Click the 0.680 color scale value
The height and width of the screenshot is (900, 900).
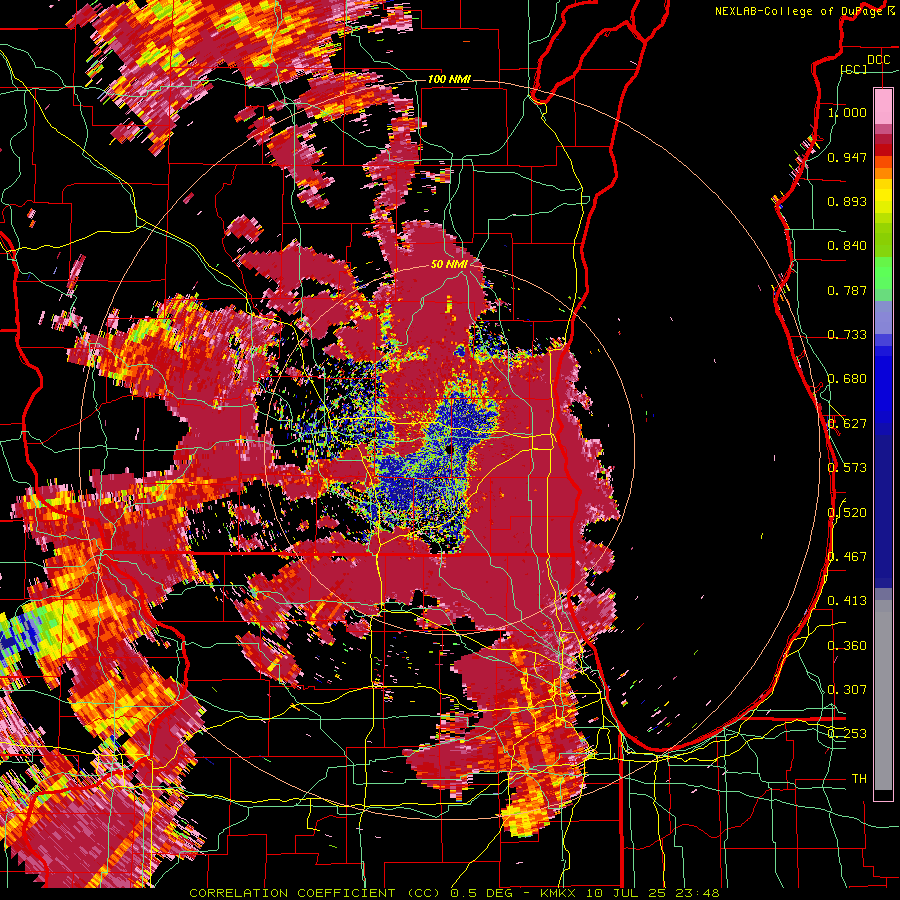point(847,378)
